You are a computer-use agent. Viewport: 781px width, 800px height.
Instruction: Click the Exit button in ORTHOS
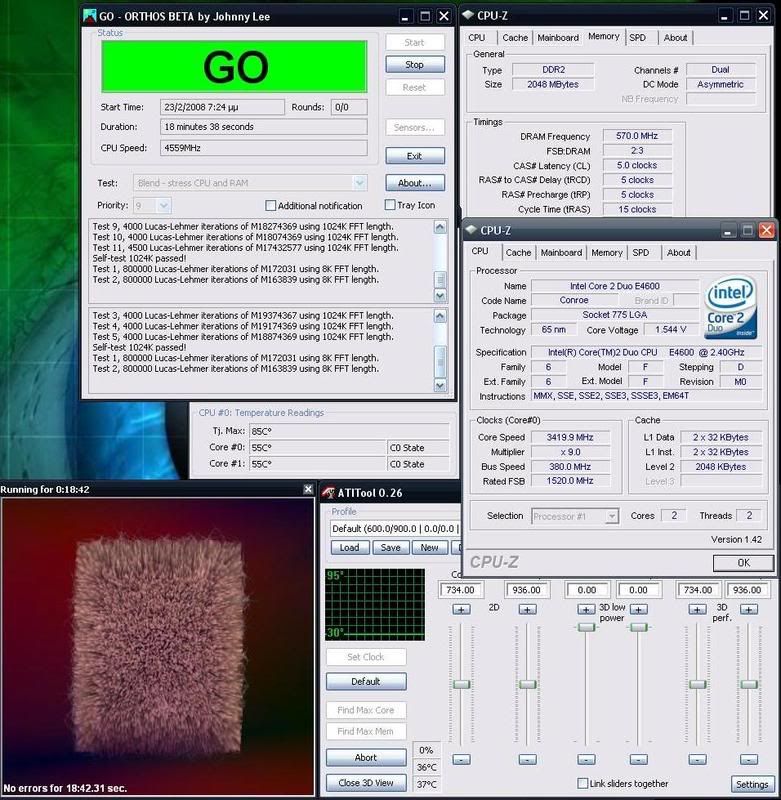(415, 156)
